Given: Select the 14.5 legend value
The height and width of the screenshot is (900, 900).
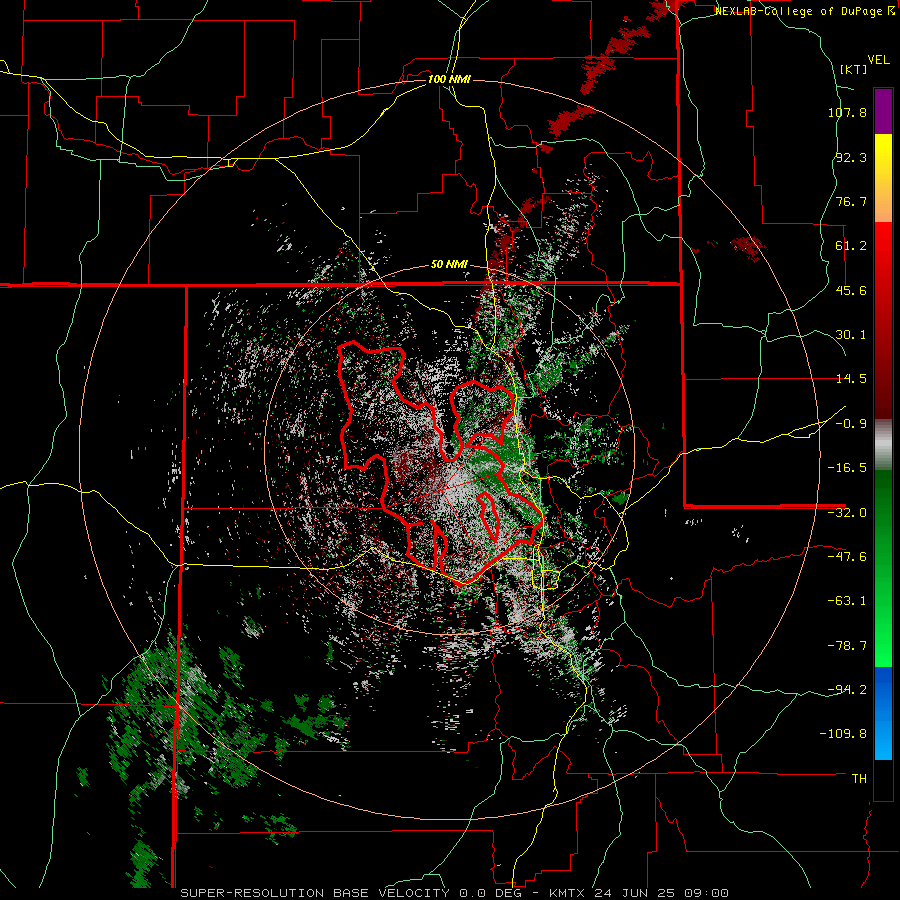Looking at the screenshot, I should 851,379.
